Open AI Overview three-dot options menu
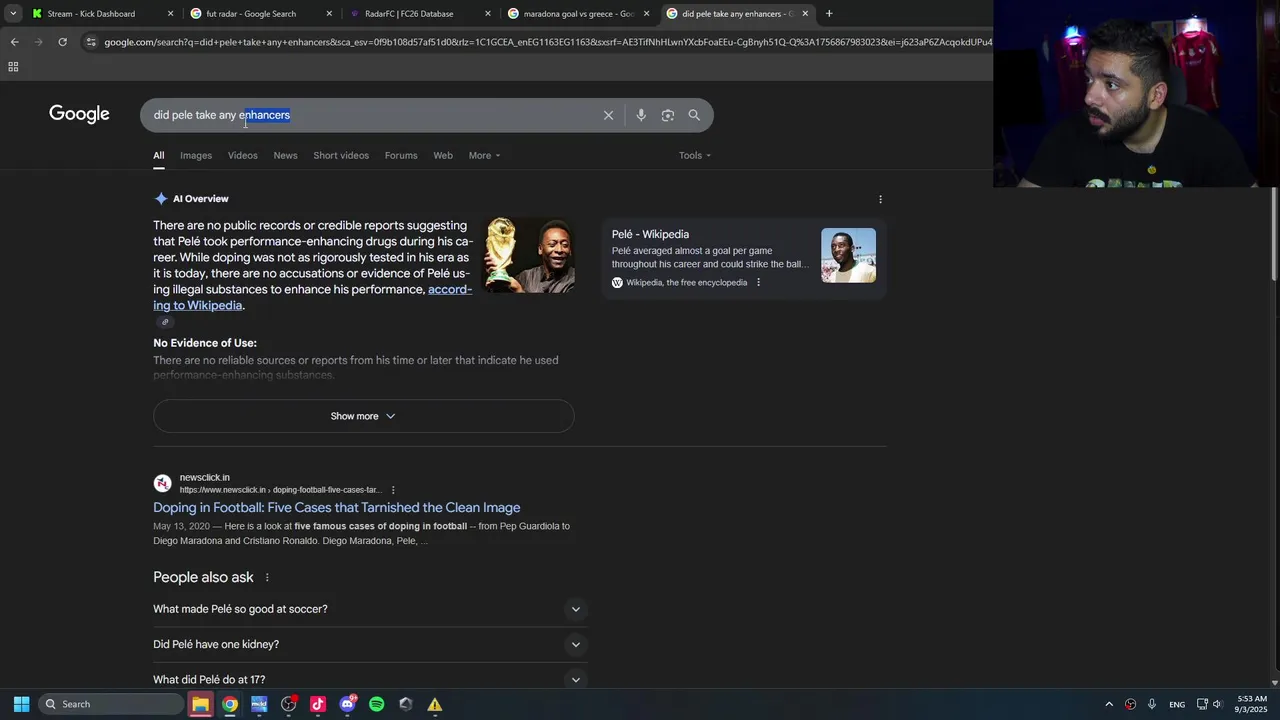This screenshot has width=1280, height=720. [x=880, y=199]
